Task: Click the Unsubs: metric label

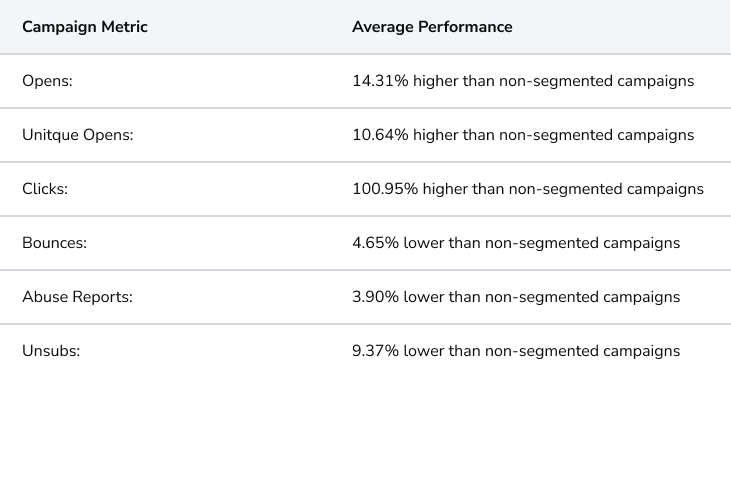Action: click(51, 351)
